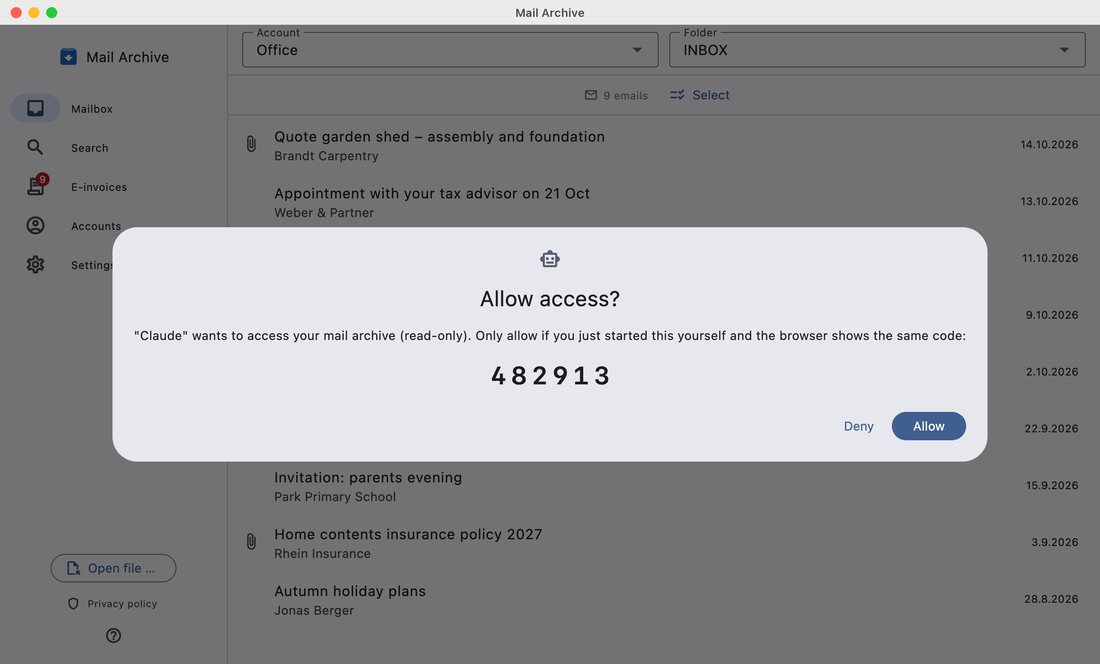This screenshot has width=1100, height=664.
Task: Click the green maximize window button
Action: [51, 13]
